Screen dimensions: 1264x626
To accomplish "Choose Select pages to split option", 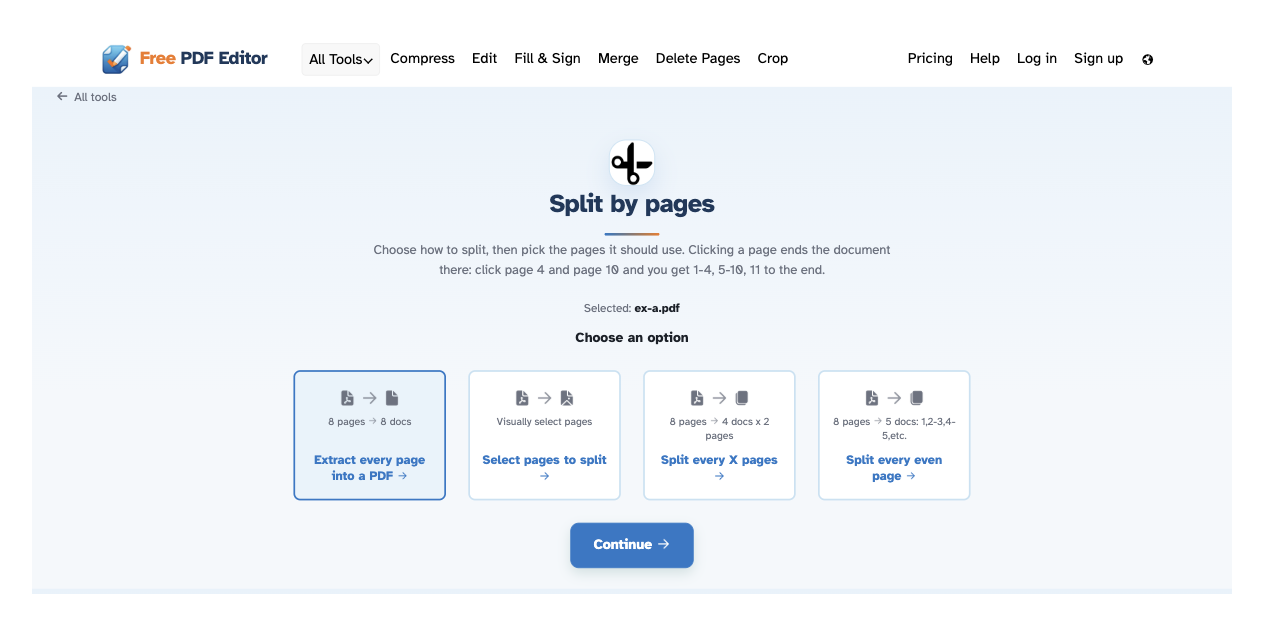I will (x=544, y=435).
